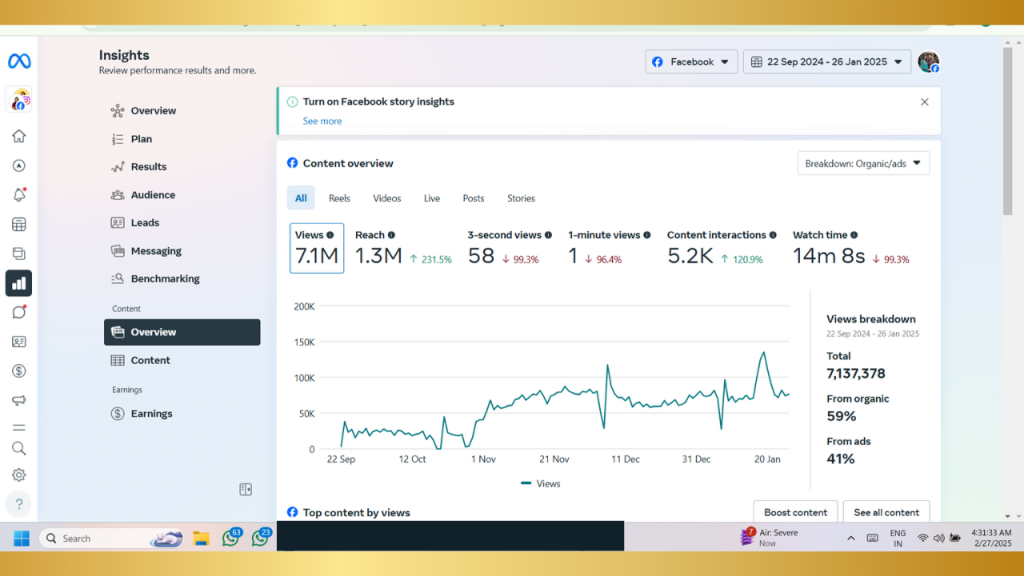Collapse the Insights side panel
Screen dimensions: 1024x576
(x=246, y=489)
